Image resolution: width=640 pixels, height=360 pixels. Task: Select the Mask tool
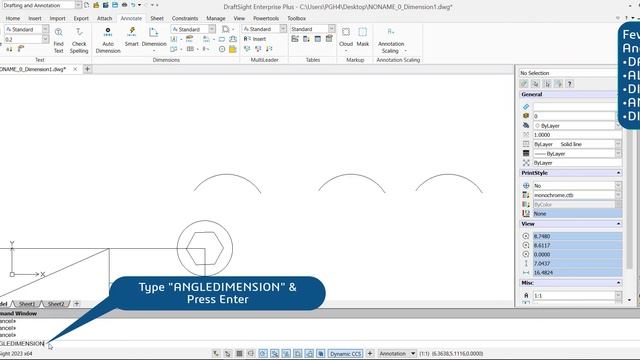pyautogui.click(x=362, y=37)
